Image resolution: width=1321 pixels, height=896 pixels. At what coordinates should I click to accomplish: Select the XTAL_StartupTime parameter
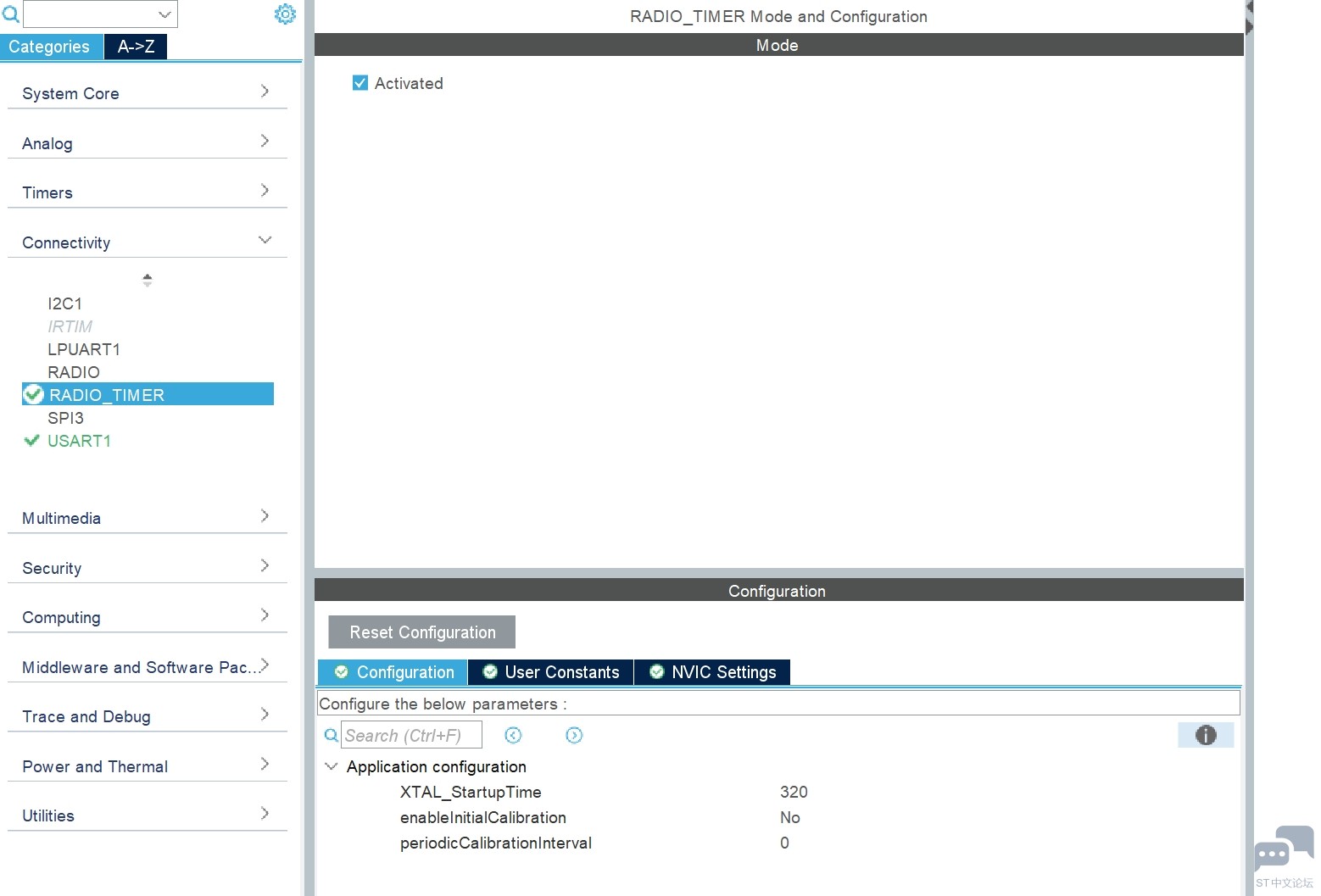point(471,792)
